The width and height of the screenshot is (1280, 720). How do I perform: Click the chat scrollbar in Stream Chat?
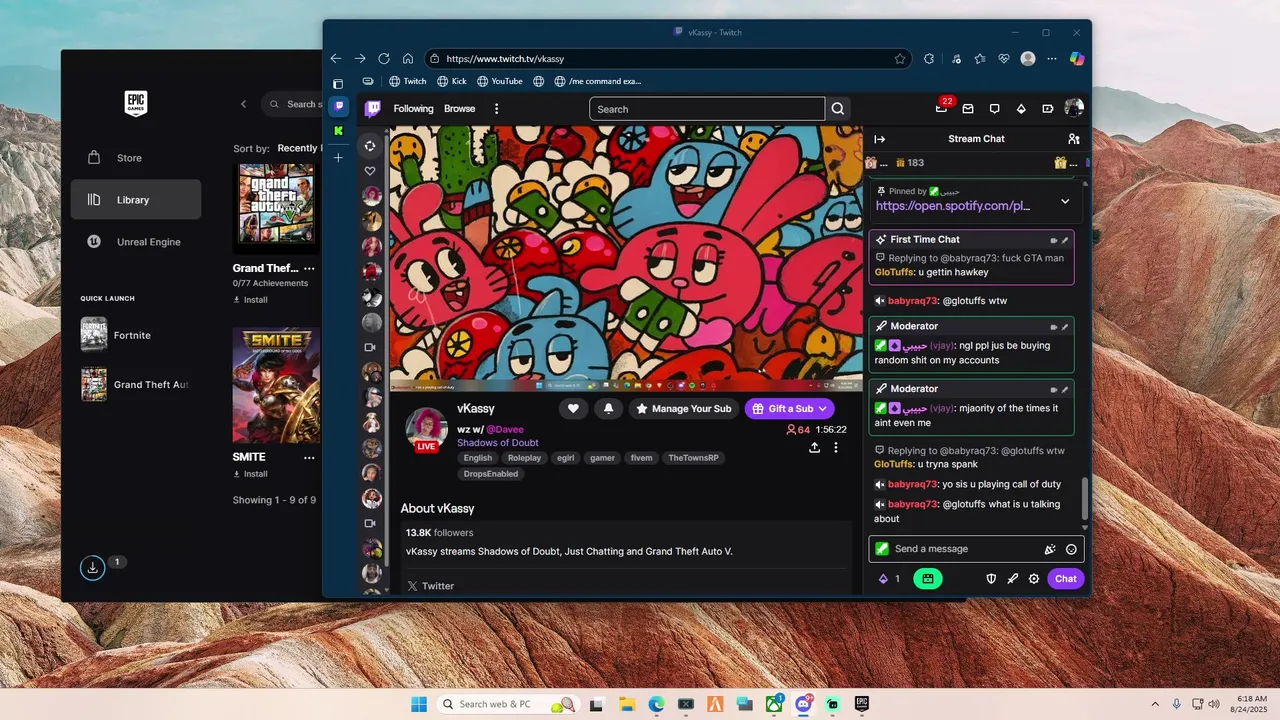click(x=1085, y=498)
